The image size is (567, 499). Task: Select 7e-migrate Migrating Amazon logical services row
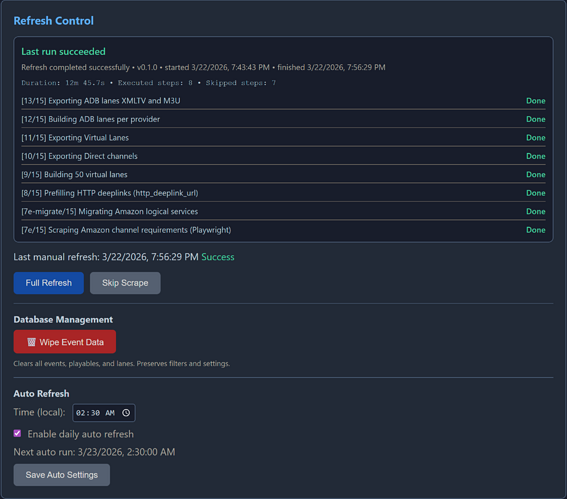pos(283,211)
